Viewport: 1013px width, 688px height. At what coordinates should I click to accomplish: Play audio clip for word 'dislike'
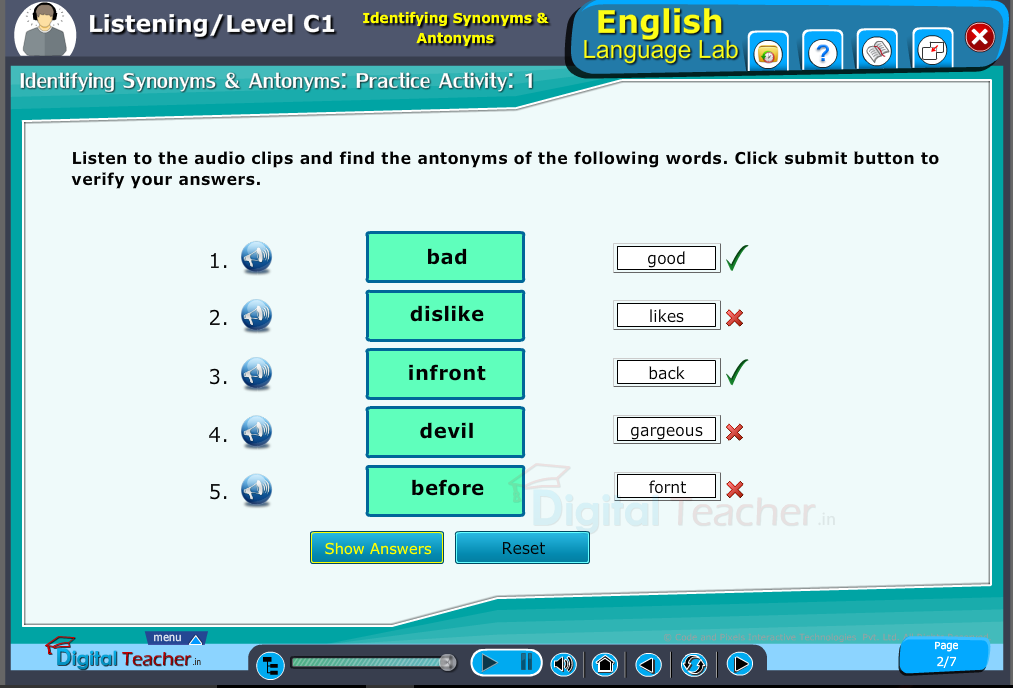click(x=256, y=316)
